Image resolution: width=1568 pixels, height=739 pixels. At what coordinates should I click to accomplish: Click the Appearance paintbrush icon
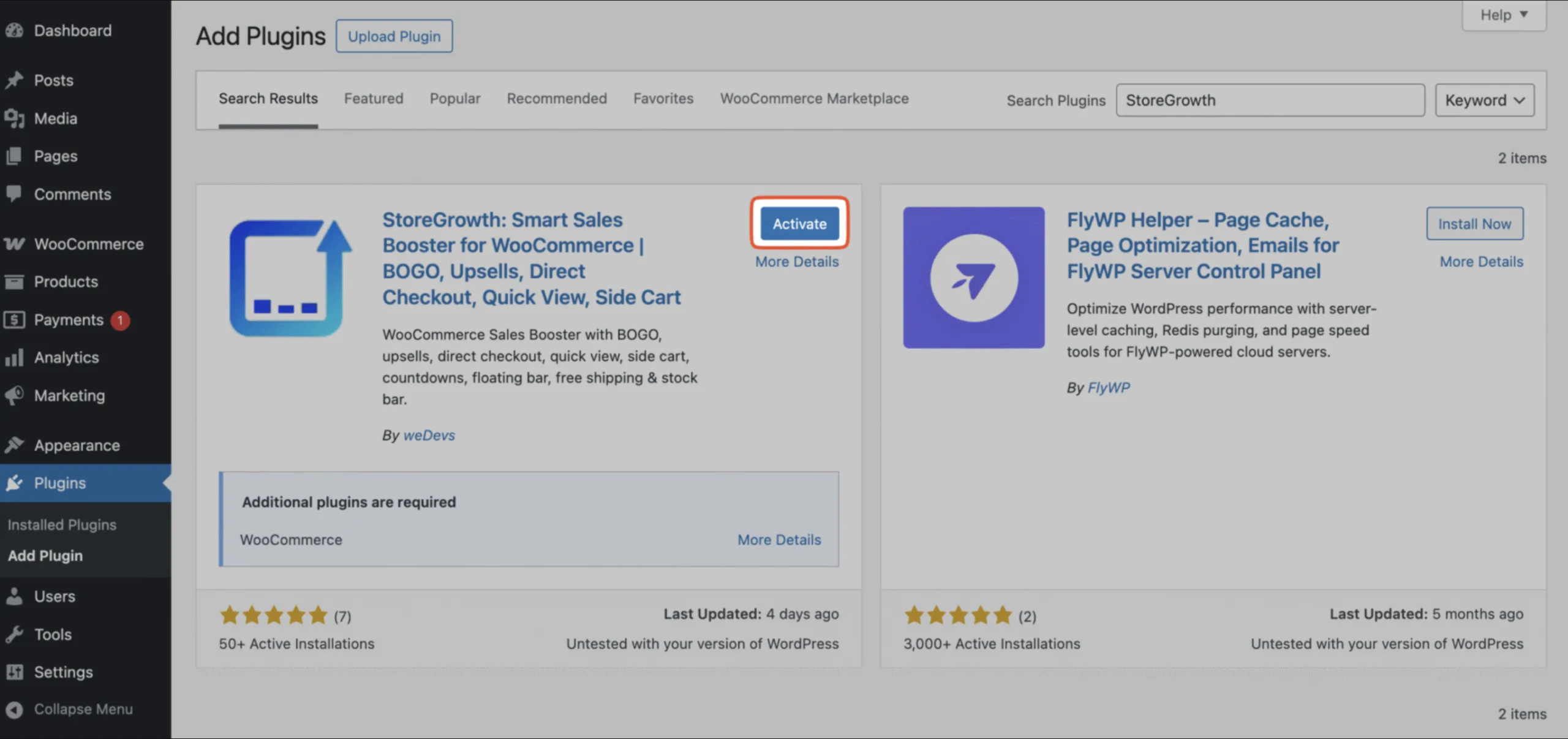14,445
